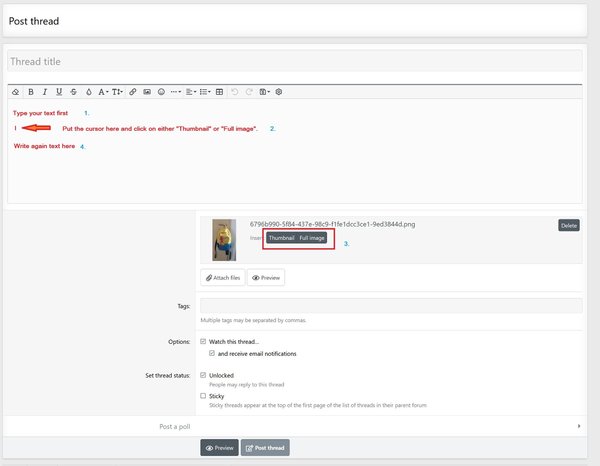Image resolution: width=600 pixels, height=466 pixels.
Task: Apply underline formatting
Action: click(x=59, y=91)
